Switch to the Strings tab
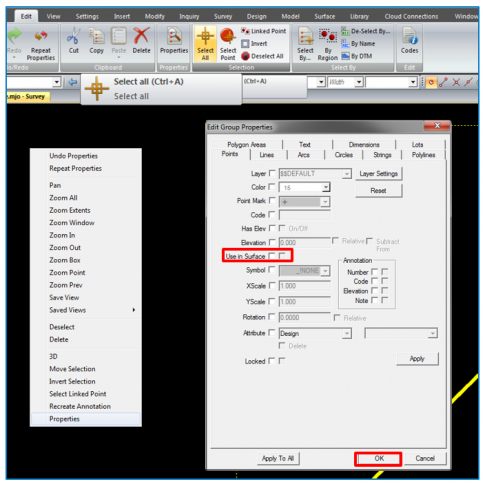485x484 pixels. tap(382, 155)
